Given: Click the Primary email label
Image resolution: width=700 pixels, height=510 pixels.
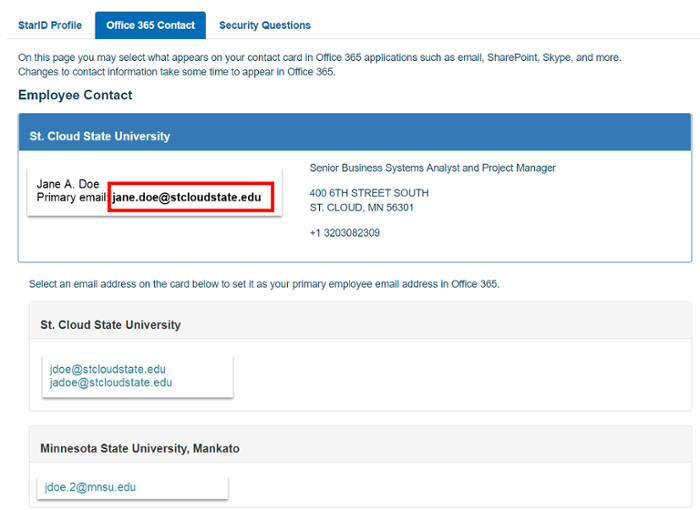Looking at the screenshot, I should tap(72, 197).
